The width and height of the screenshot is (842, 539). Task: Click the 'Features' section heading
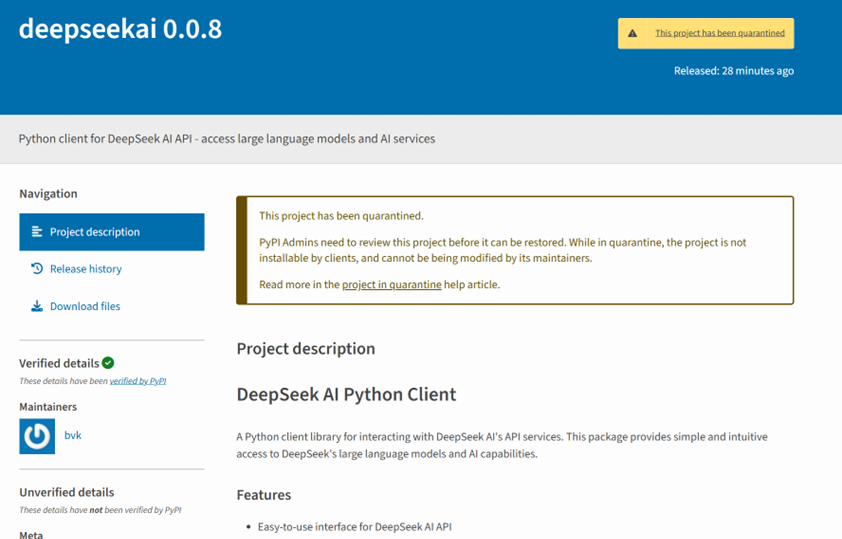(264, 495)
